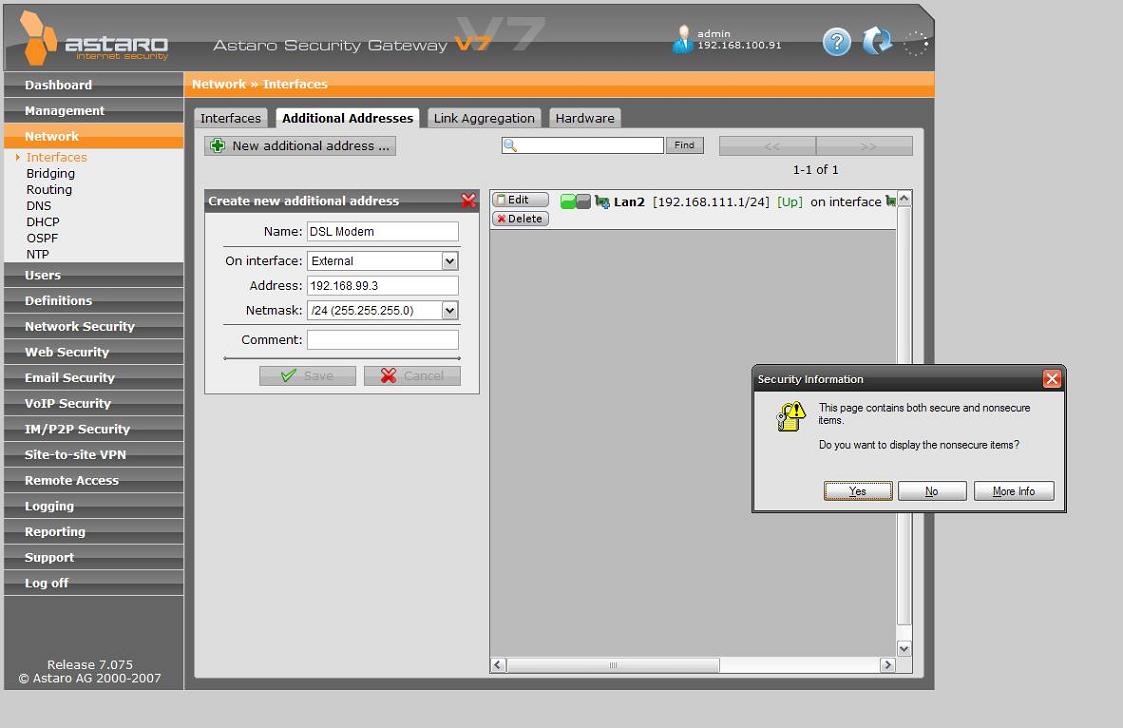The image size is (1123, 728).
Task: Open the Logging menu
Action: pyautogui.click(x=94, y=506)
